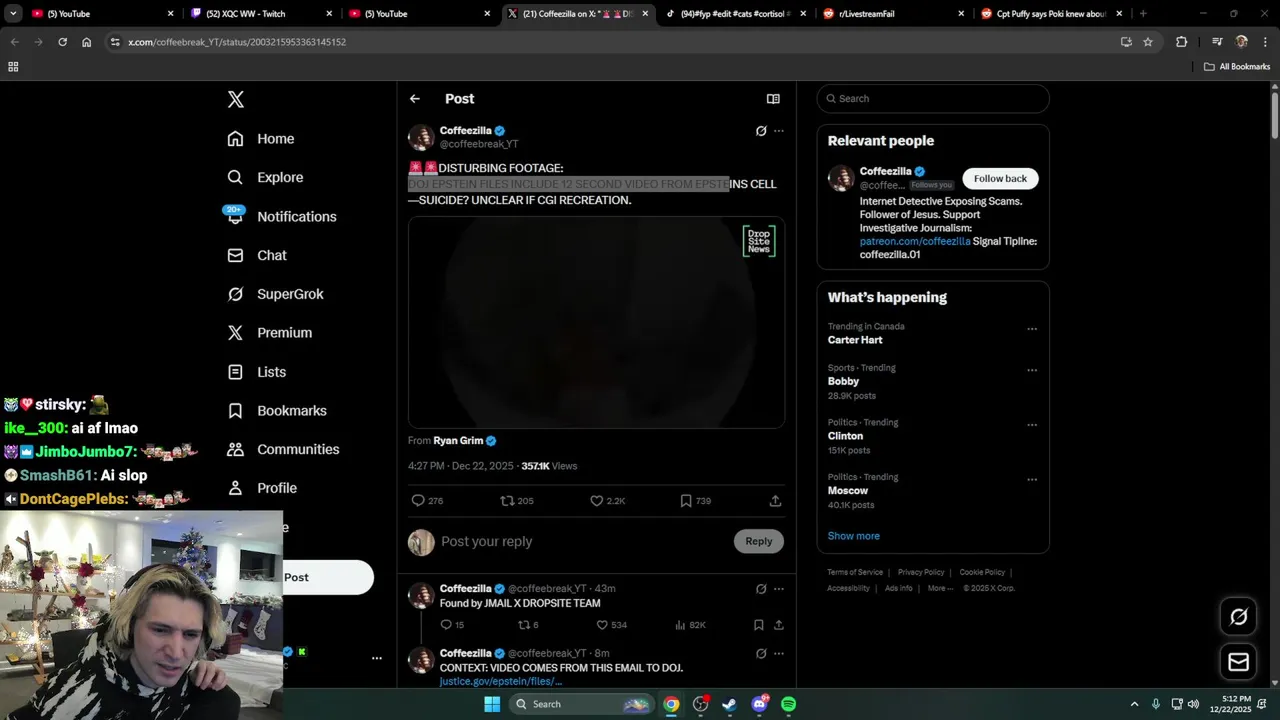The image size is (1280, 720).
Task: Open more options for Bobby trend
Action: pyautogui.click(x=1032, y=370)
